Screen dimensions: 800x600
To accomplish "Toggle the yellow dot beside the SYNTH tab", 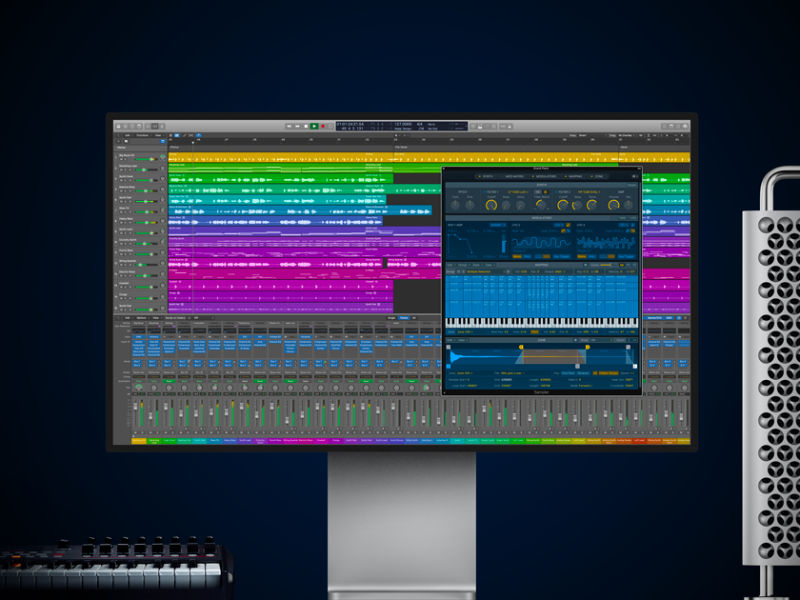I will [479, 177].
